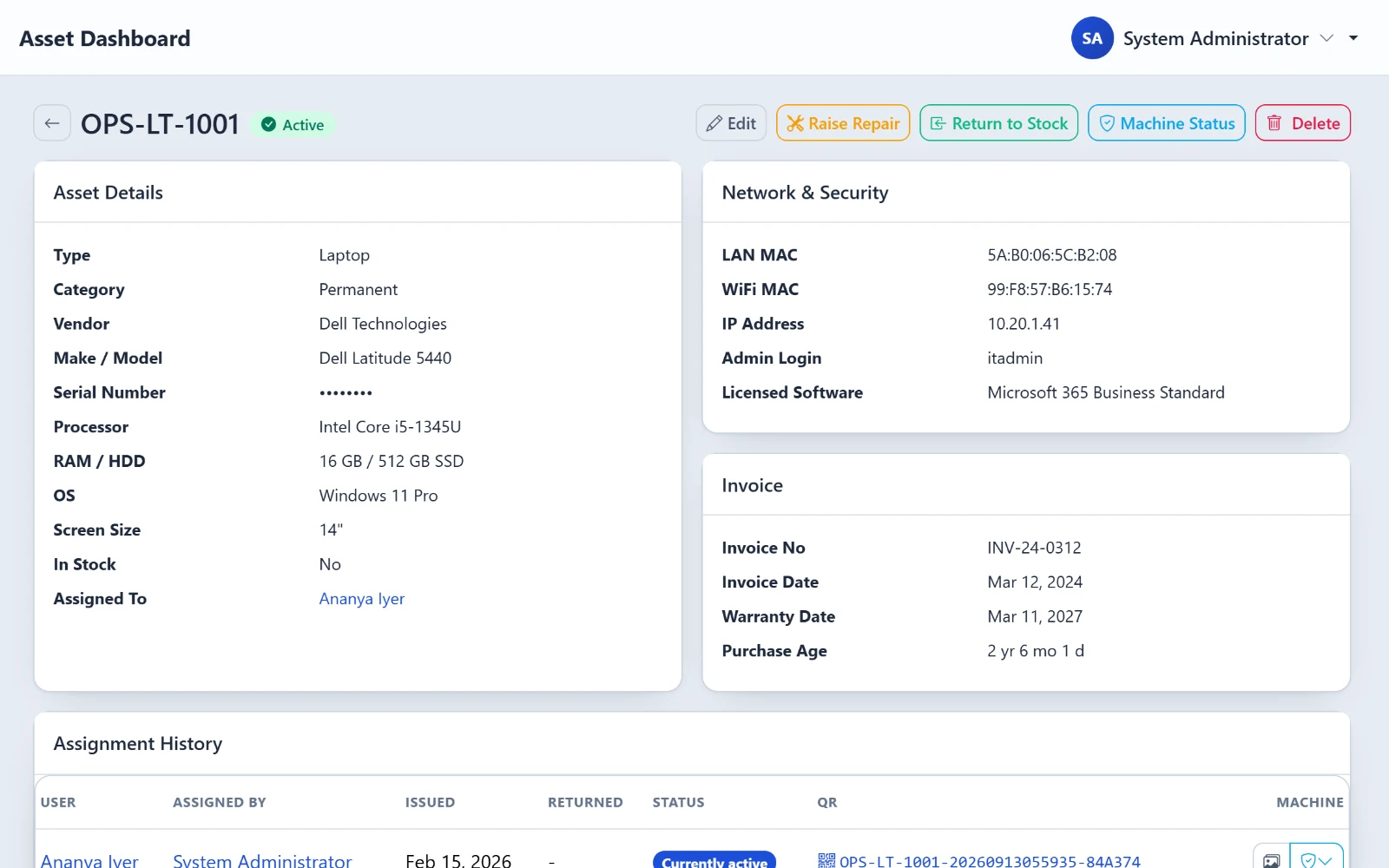Click the Currently active status badge
The height and width of the screenshot is (868, 1389).
coord(714,860)
